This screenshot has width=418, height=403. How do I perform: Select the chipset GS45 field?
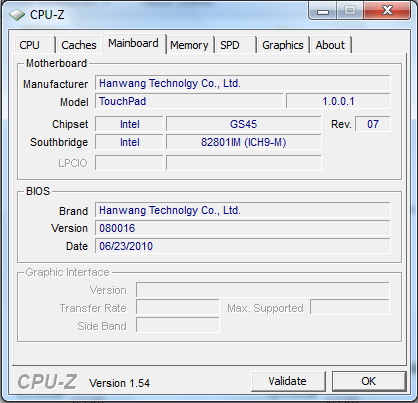pyautogui.click(x=244, y=124)
